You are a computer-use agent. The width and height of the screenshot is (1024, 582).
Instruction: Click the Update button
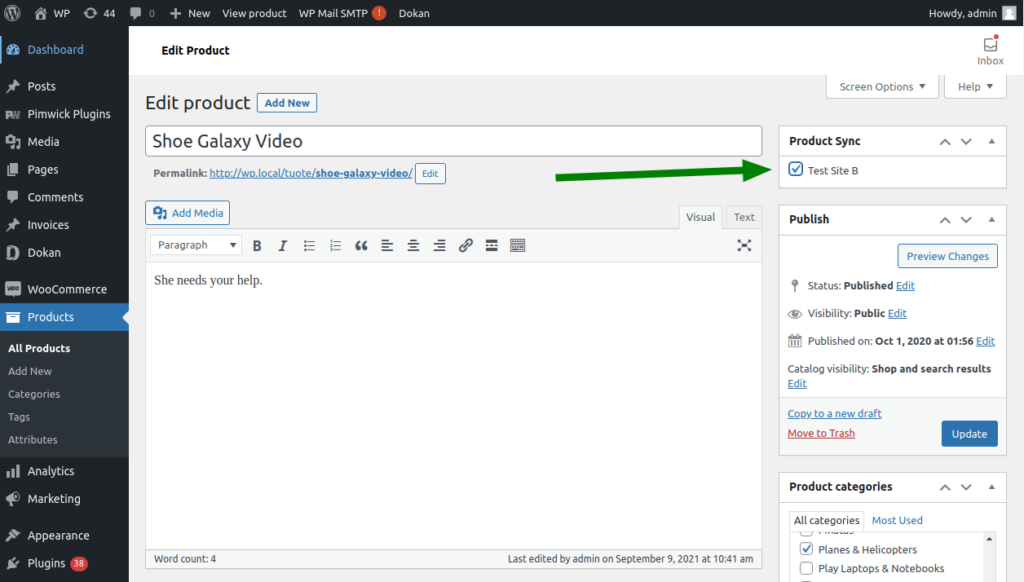point(969,433)
